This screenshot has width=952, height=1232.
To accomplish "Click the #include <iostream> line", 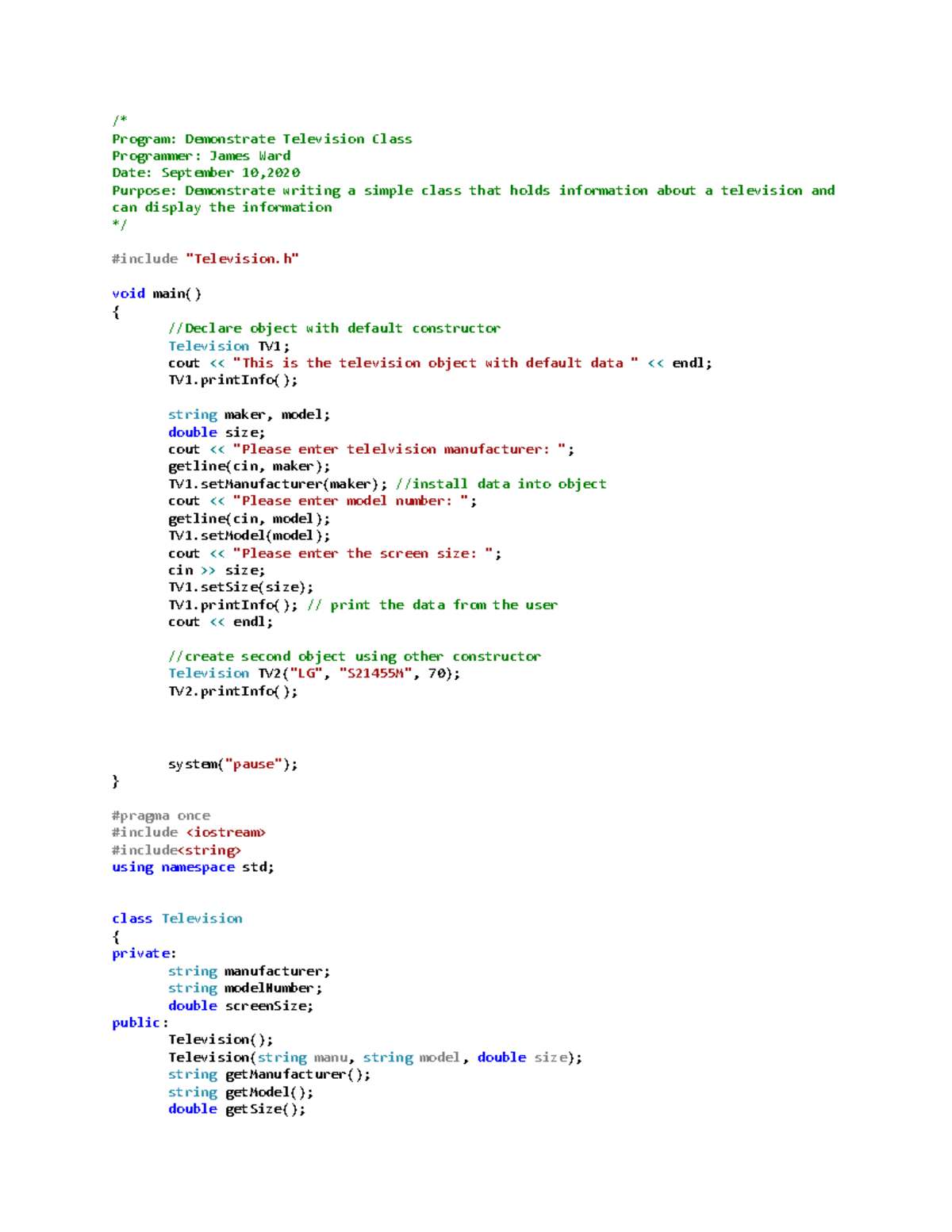I will click(x=189, y=832).
